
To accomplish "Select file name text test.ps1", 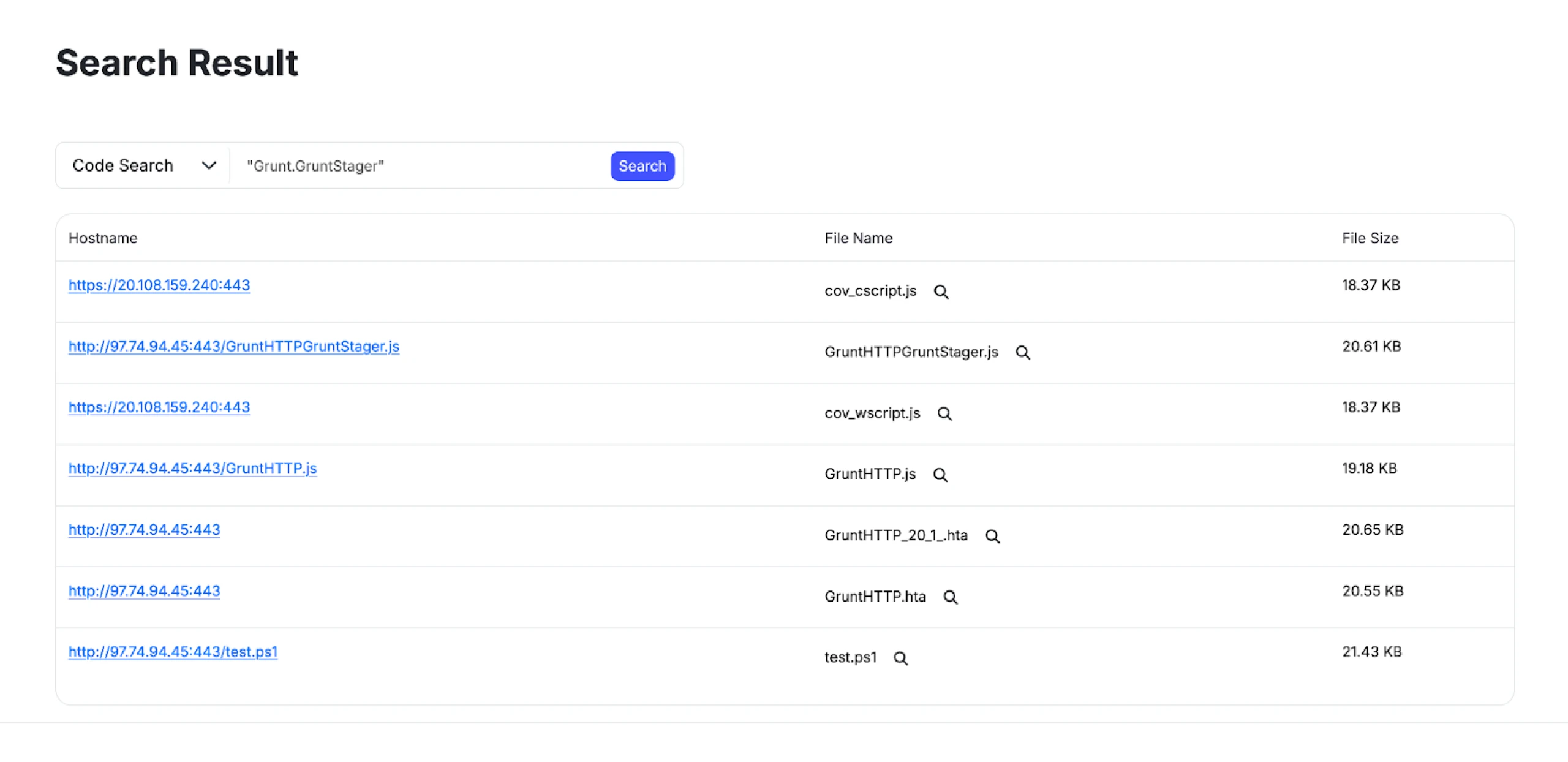I will coord(851,658).
